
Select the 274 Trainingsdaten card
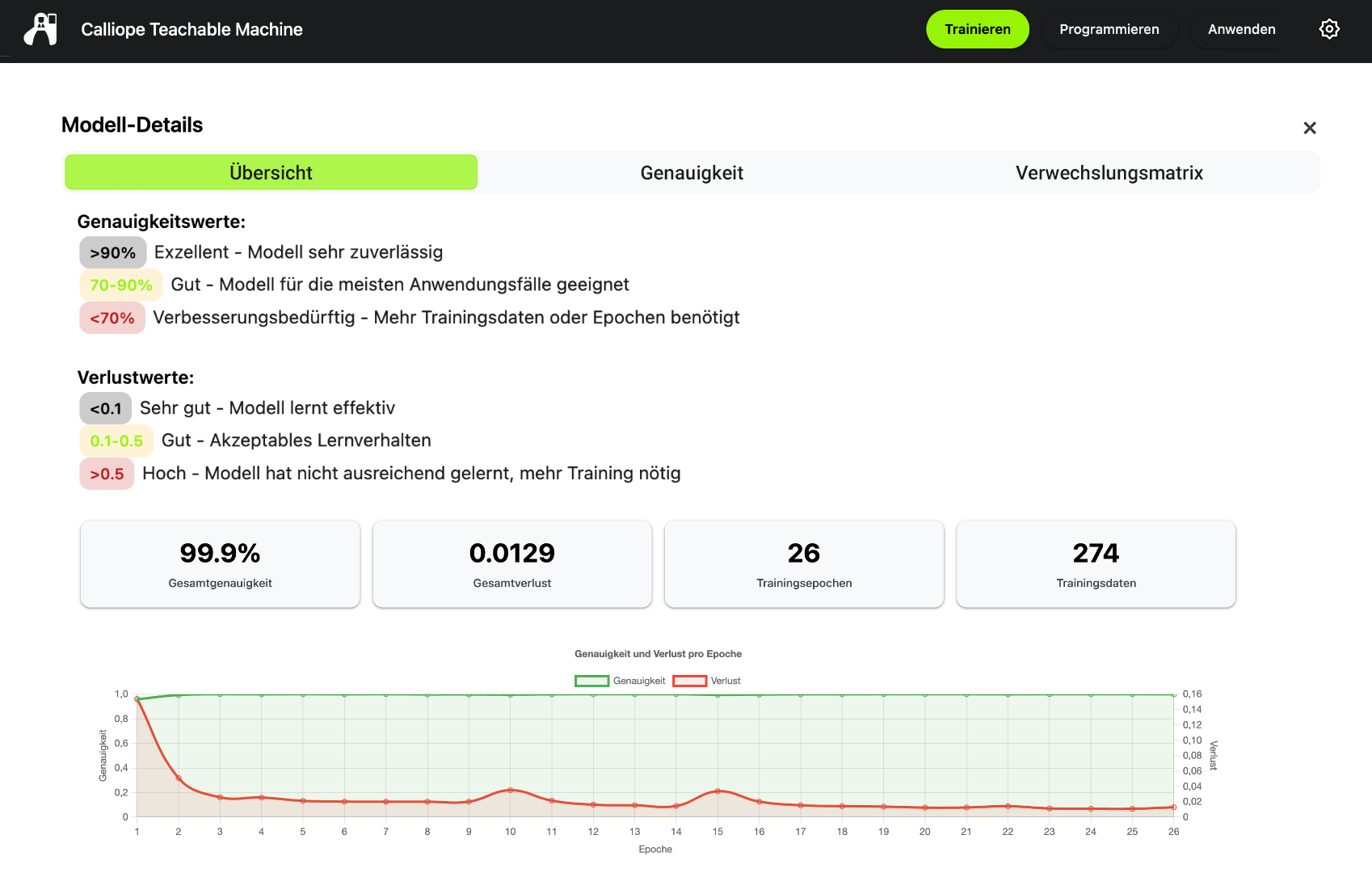pos(1096,563)
